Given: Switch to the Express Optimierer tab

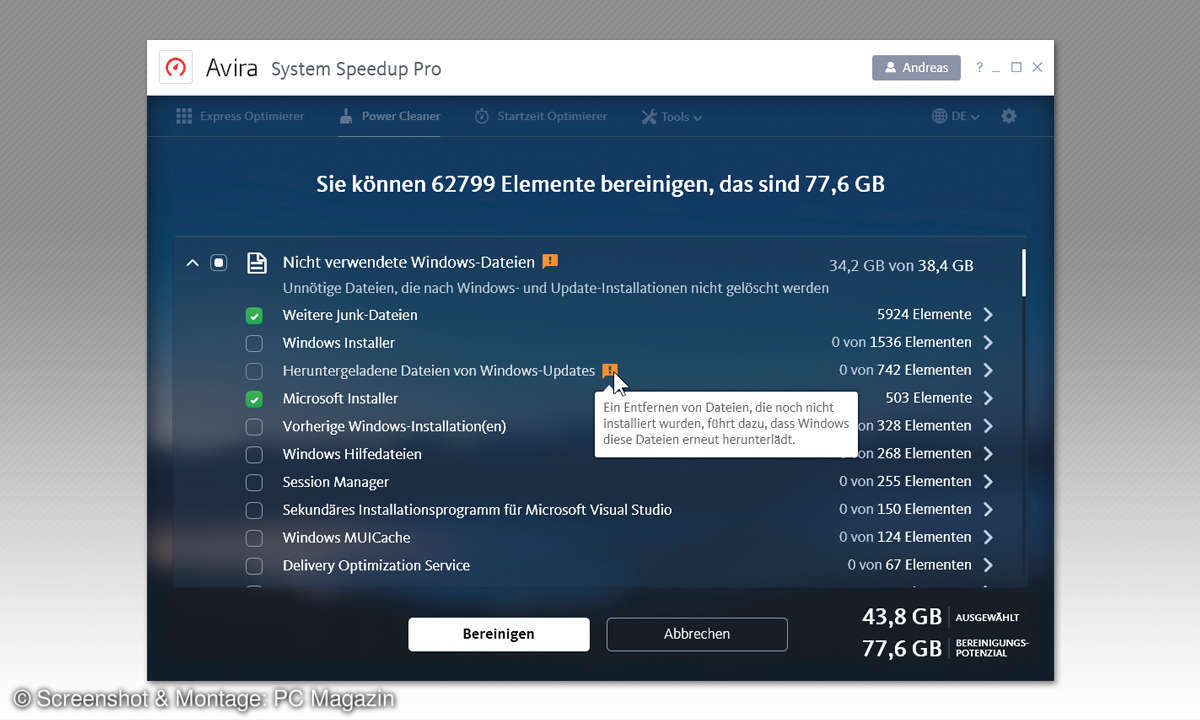Looking at the screenshot, I should [240, 116].
